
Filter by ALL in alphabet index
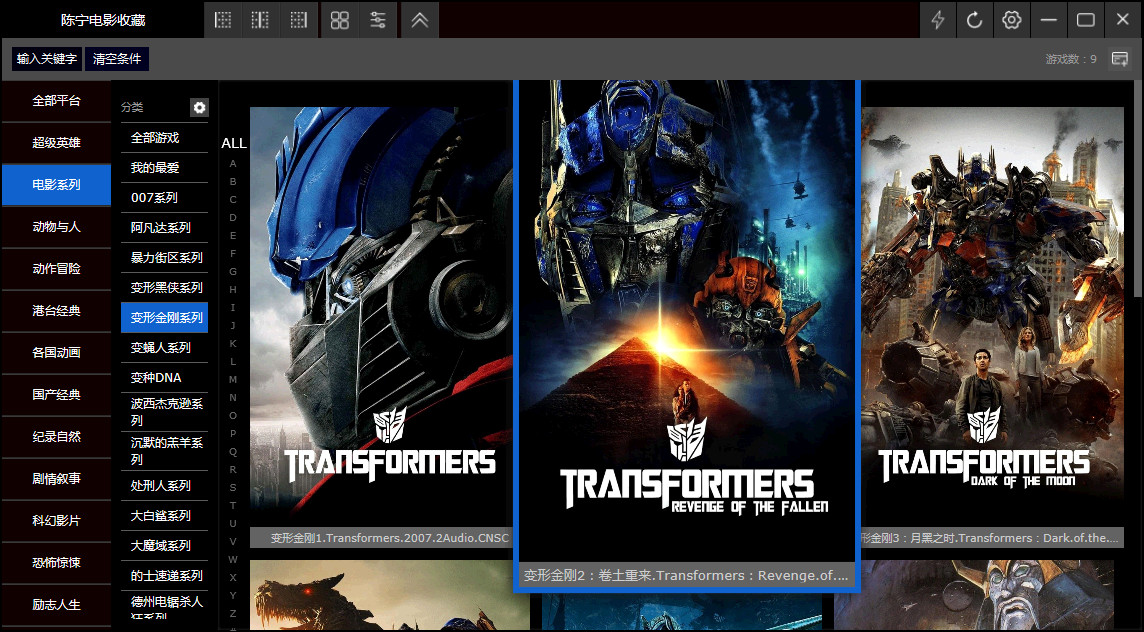234,143
